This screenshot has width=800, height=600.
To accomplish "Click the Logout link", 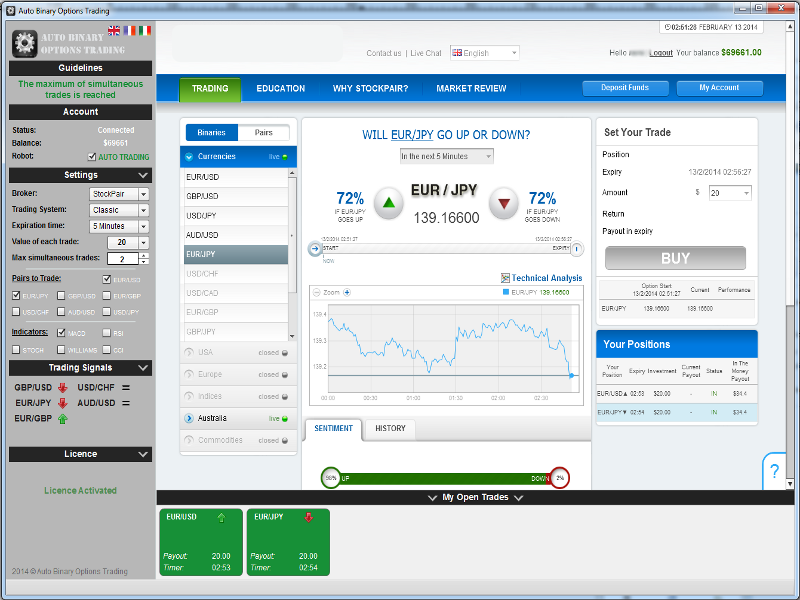I will point(661,53).
